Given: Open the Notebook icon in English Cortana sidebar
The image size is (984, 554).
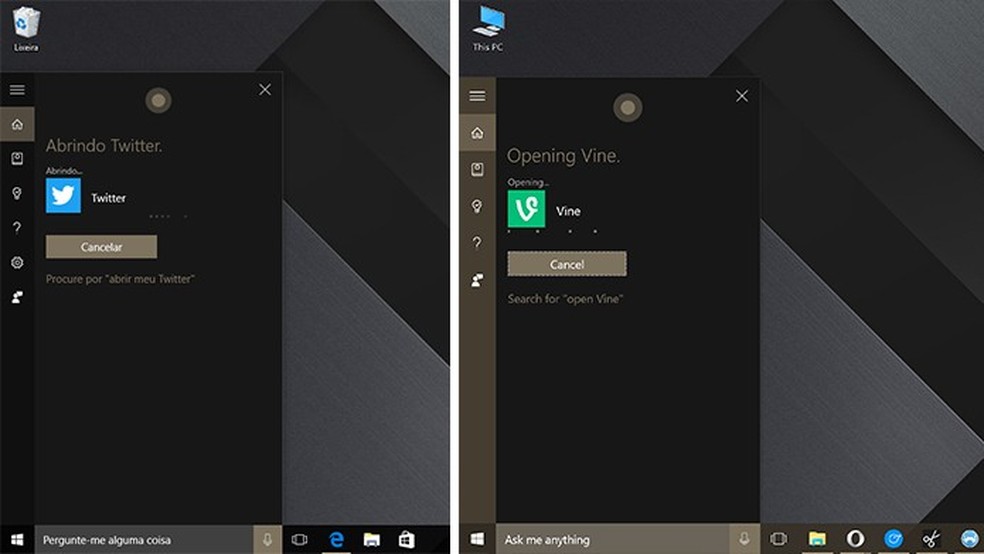Looking at the screenshot, I should pos(477,169).
